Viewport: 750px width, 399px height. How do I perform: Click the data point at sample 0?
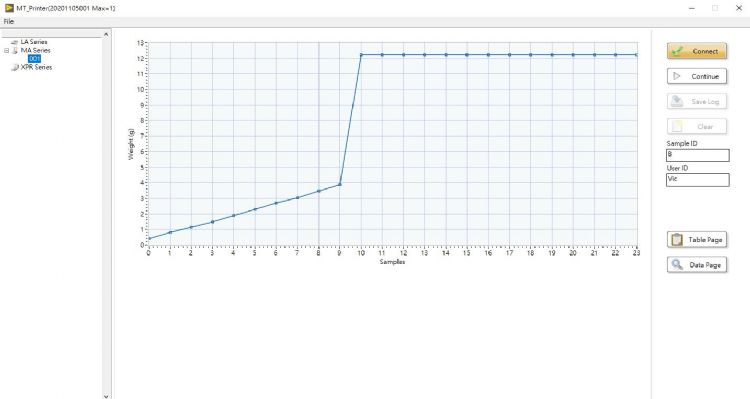(x=149, y=238)
